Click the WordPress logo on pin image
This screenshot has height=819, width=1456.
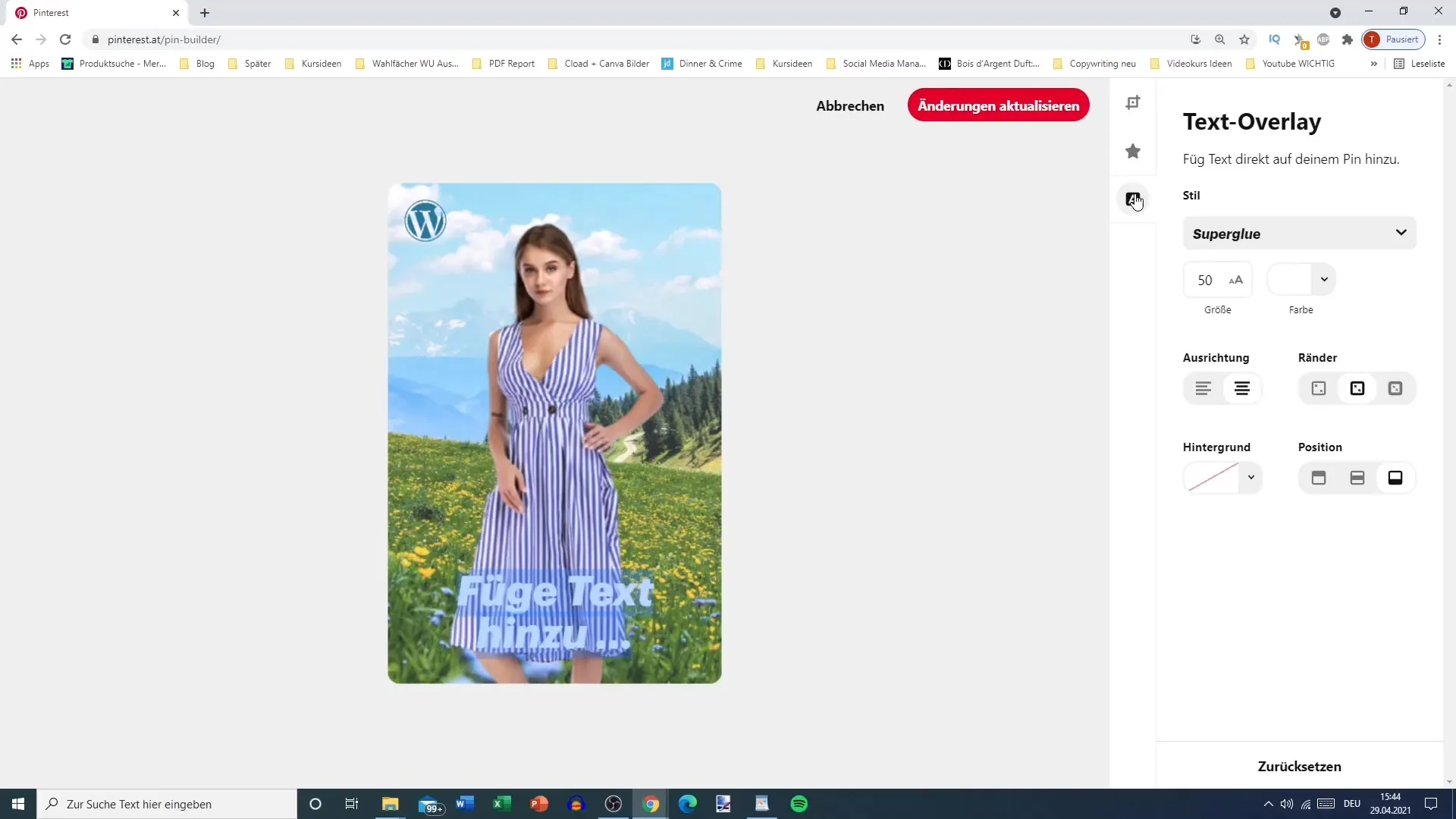[x=425, y=220]
